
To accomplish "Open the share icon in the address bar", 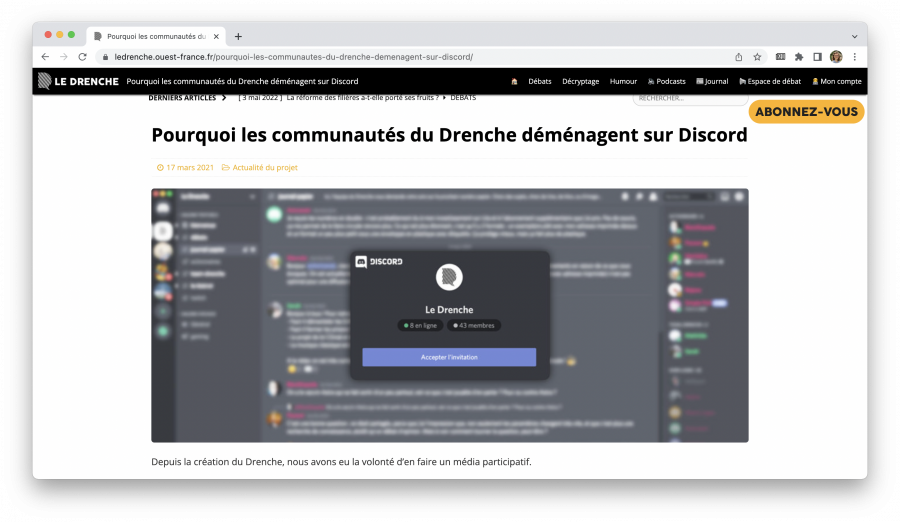I will click(739, 57).
